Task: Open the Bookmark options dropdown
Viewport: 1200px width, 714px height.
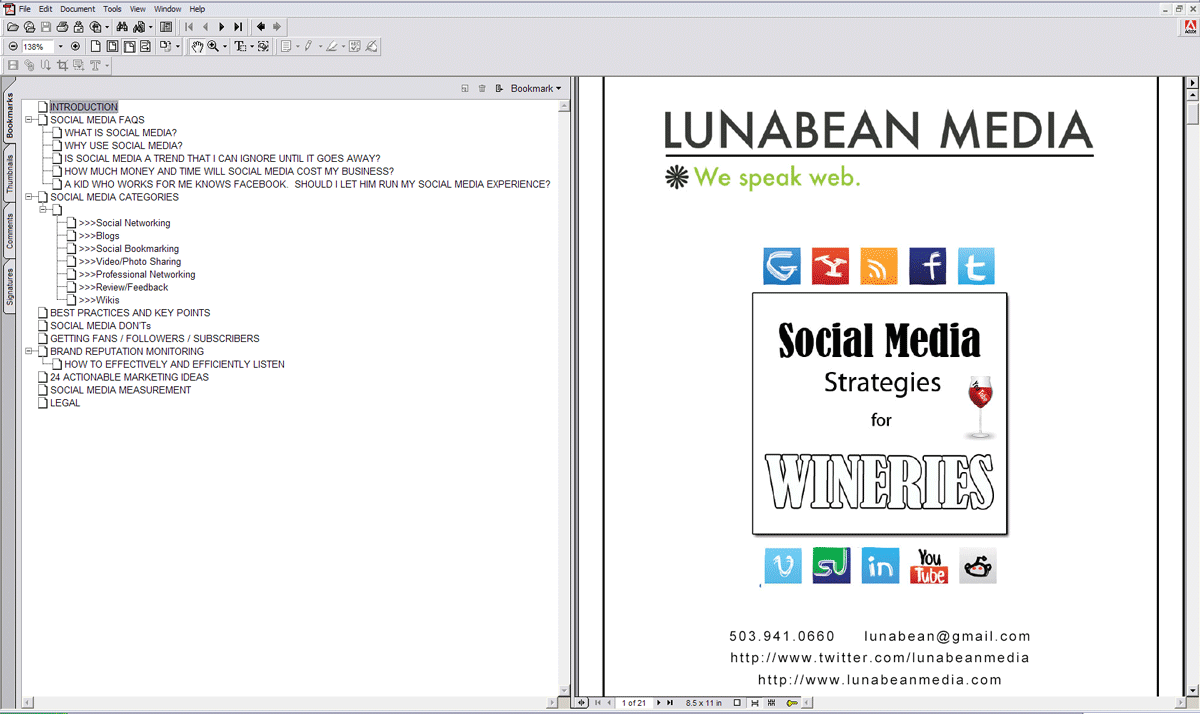Action: click(x=536, y=88)
